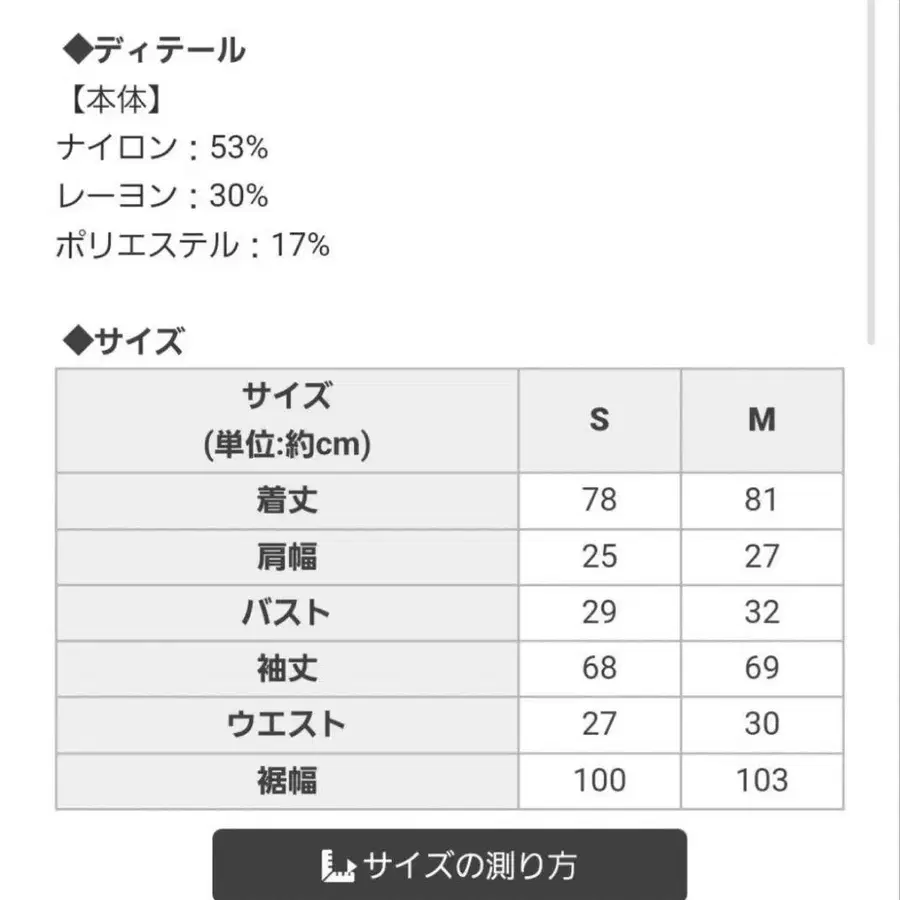Screen dimensions: 900x900
Task: Click the レーヨン：30% material line
Action: pos(163,196)
